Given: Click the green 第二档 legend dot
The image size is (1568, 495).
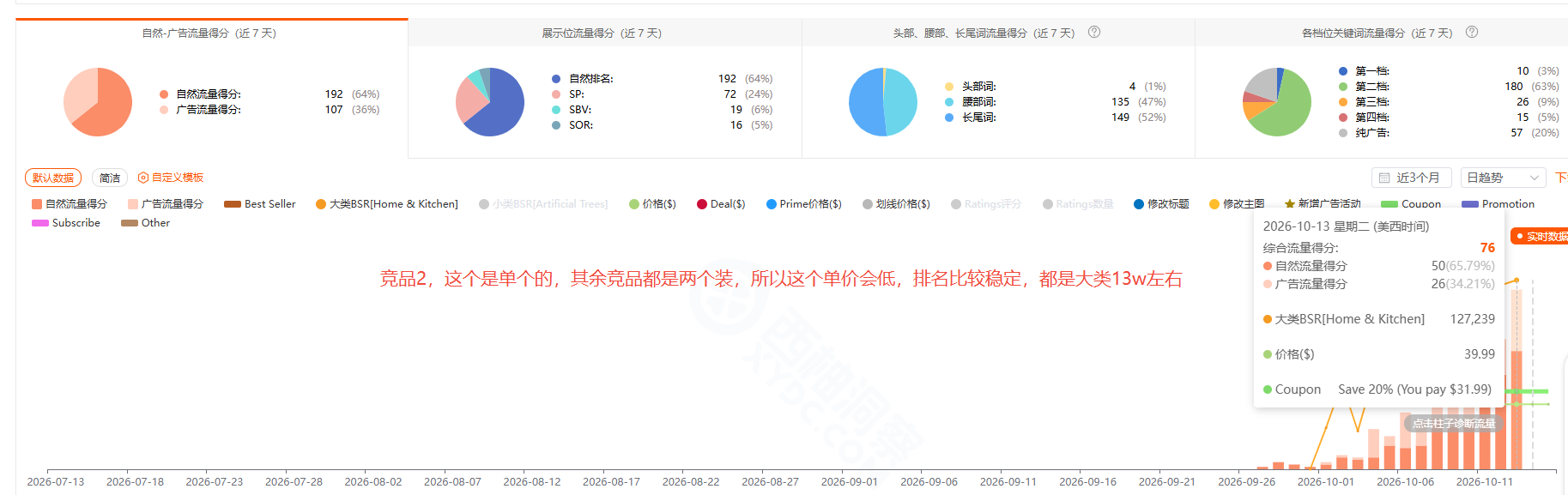Looking at the screenshot, I should point(1343,87).
